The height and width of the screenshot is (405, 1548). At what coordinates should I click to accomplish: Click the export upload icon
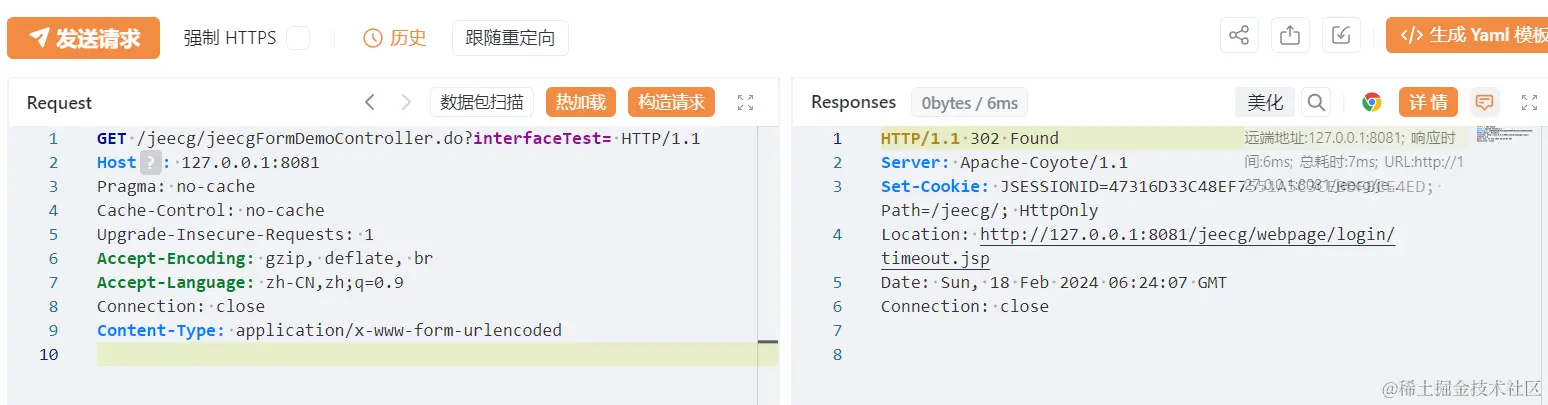1290,36
